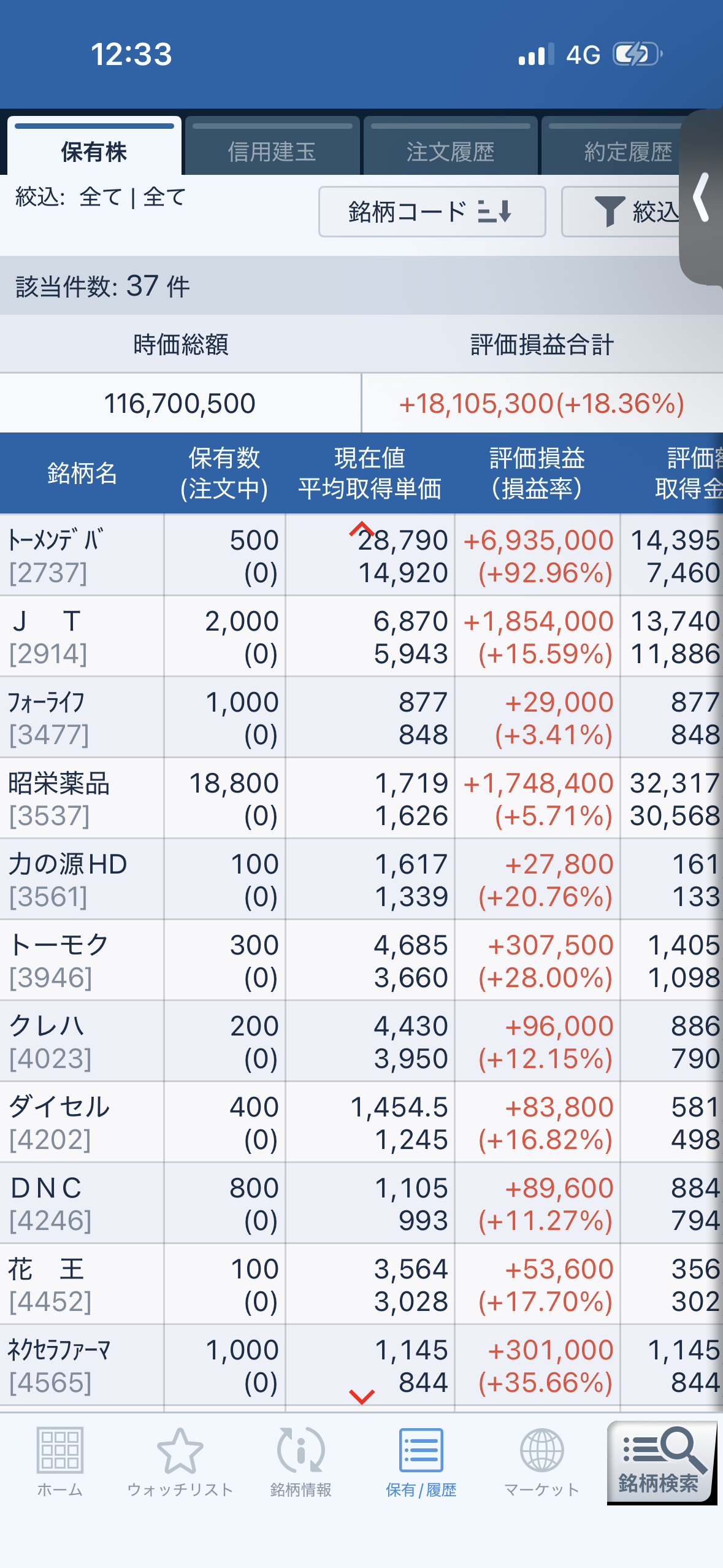Expand the upward red chevron in the list
This screenshot has width=723, height=1568.
click(362, 529)
